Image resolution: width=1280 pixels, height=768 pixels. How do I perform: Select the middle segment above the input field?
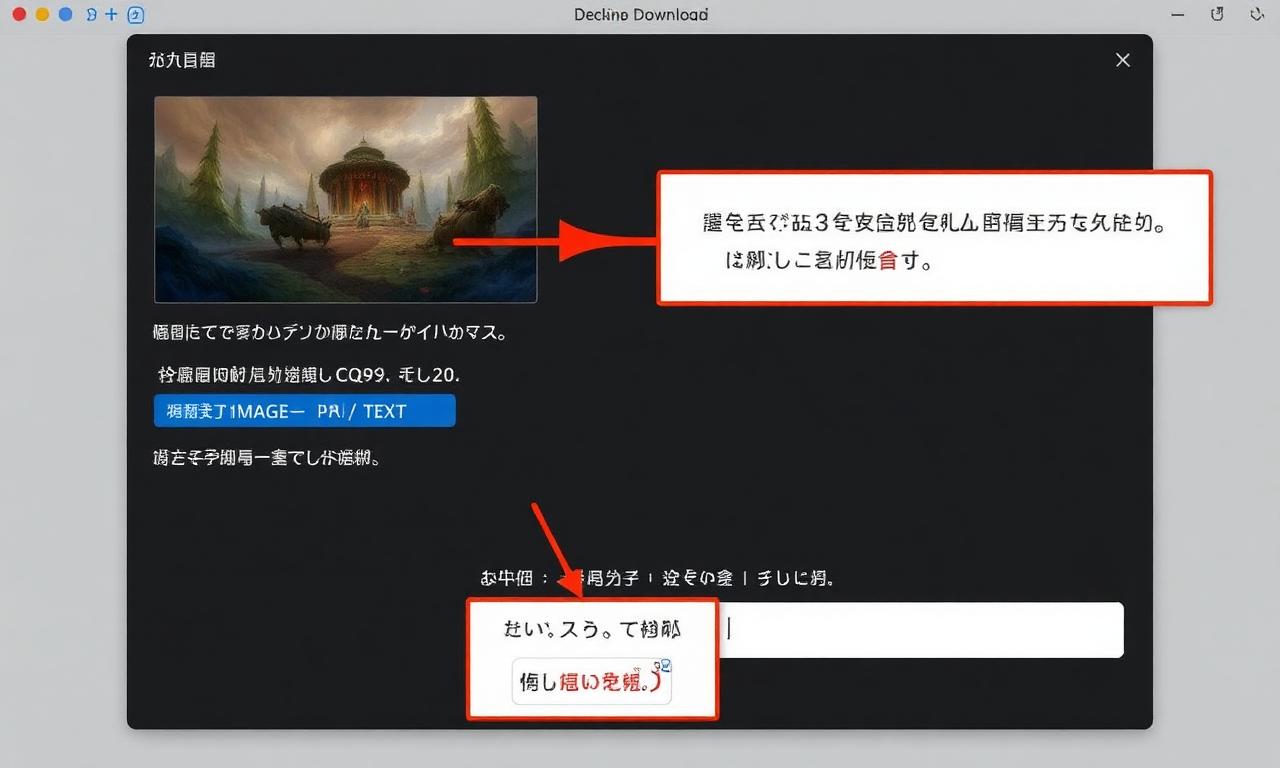[x=697, y=578]
